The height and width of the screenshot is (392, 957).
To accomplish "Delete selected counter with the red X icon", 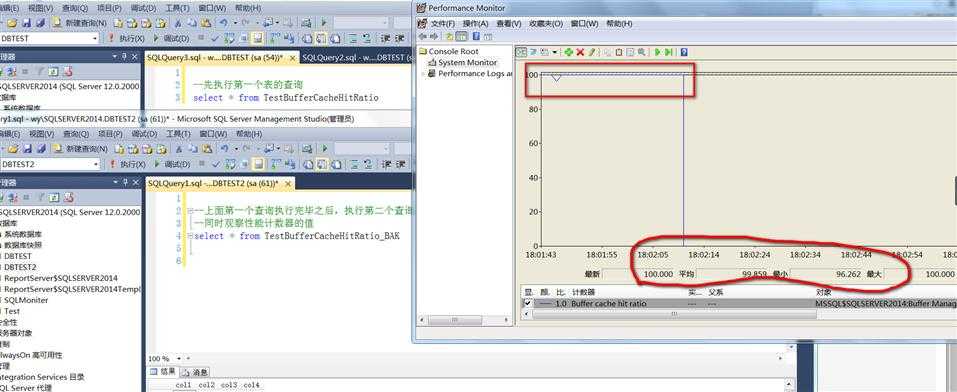I will (x=580, y=53).
